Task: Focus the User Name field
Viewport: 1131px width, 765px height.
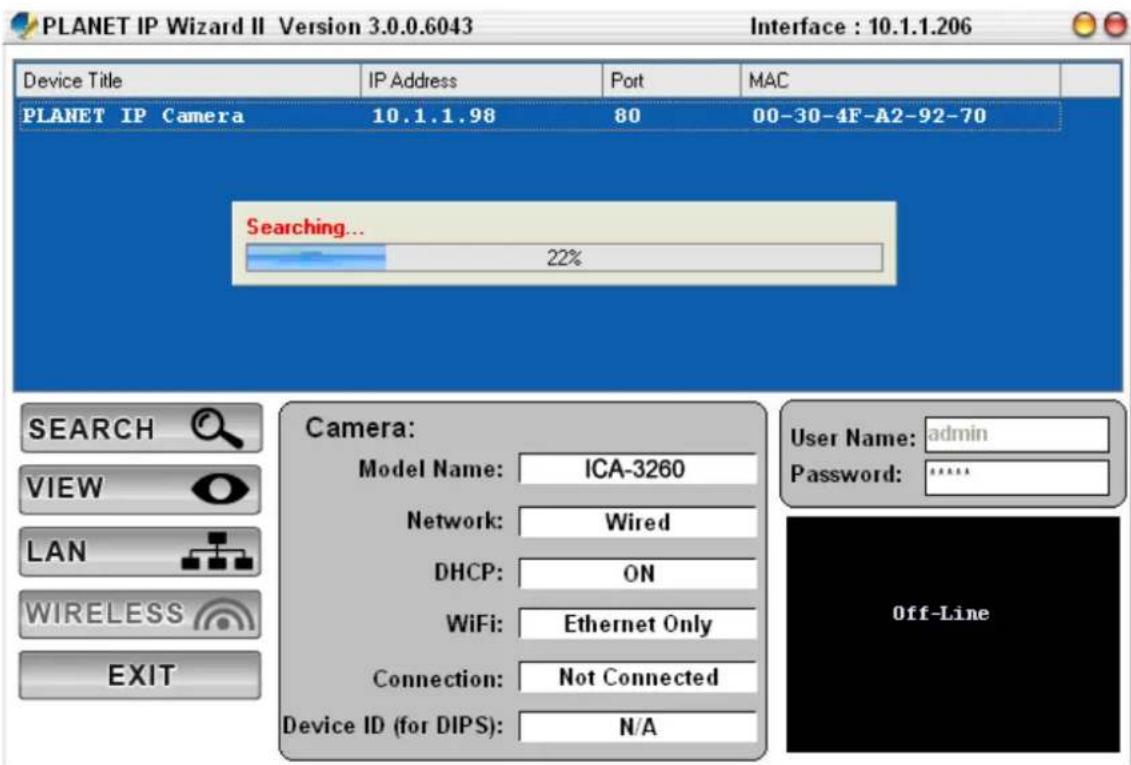Action: click(1016, 435)
